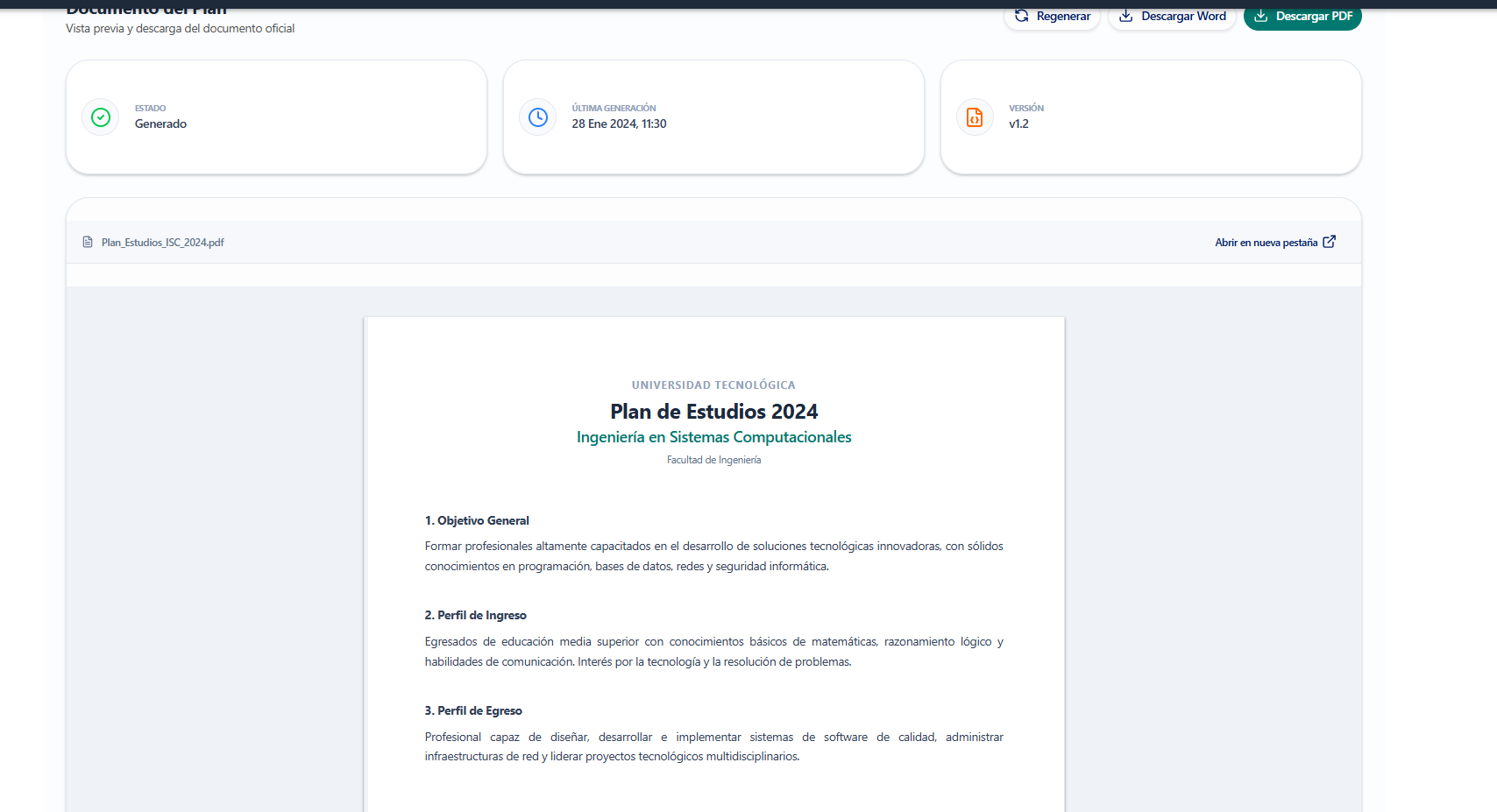Click the '28 Ene 2024, 11:30' timestamp
The image size is (1497, 812).
click(x=619, y=124)
